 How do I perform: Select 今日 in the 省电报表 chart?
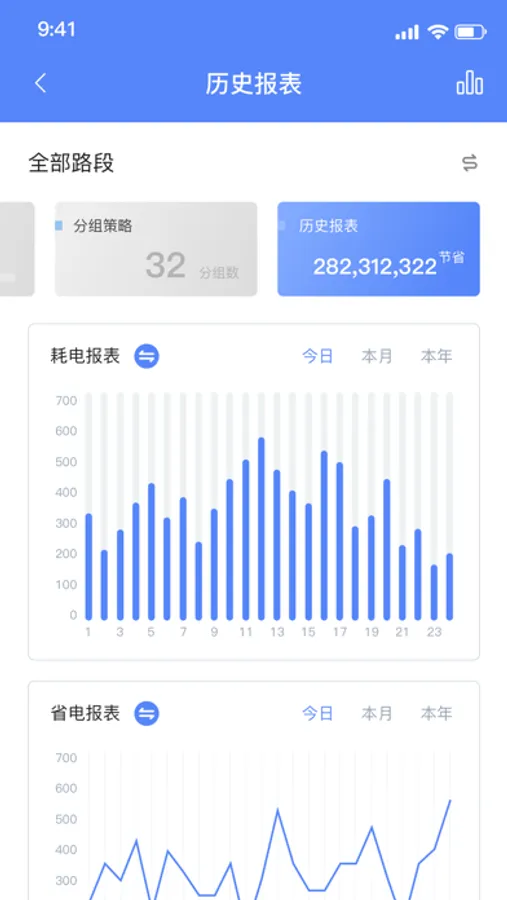pyautogui.click(x=318, y=713)
